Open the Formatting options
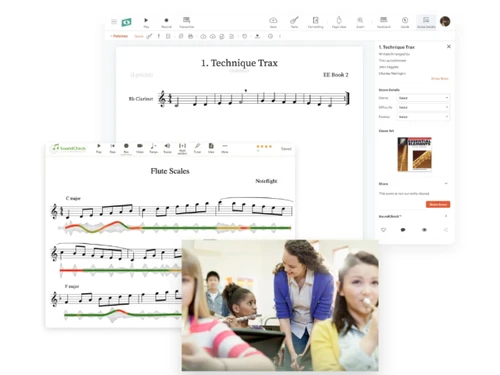Image resolution: width=500 pixels, height=375 pixels. (315, 22)
